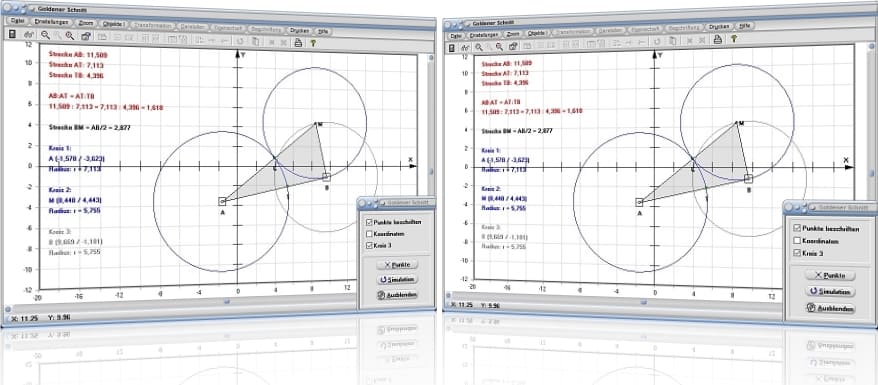
Task: Click the Ausblenden button in right panel
Action: click(x=830, y=308)
